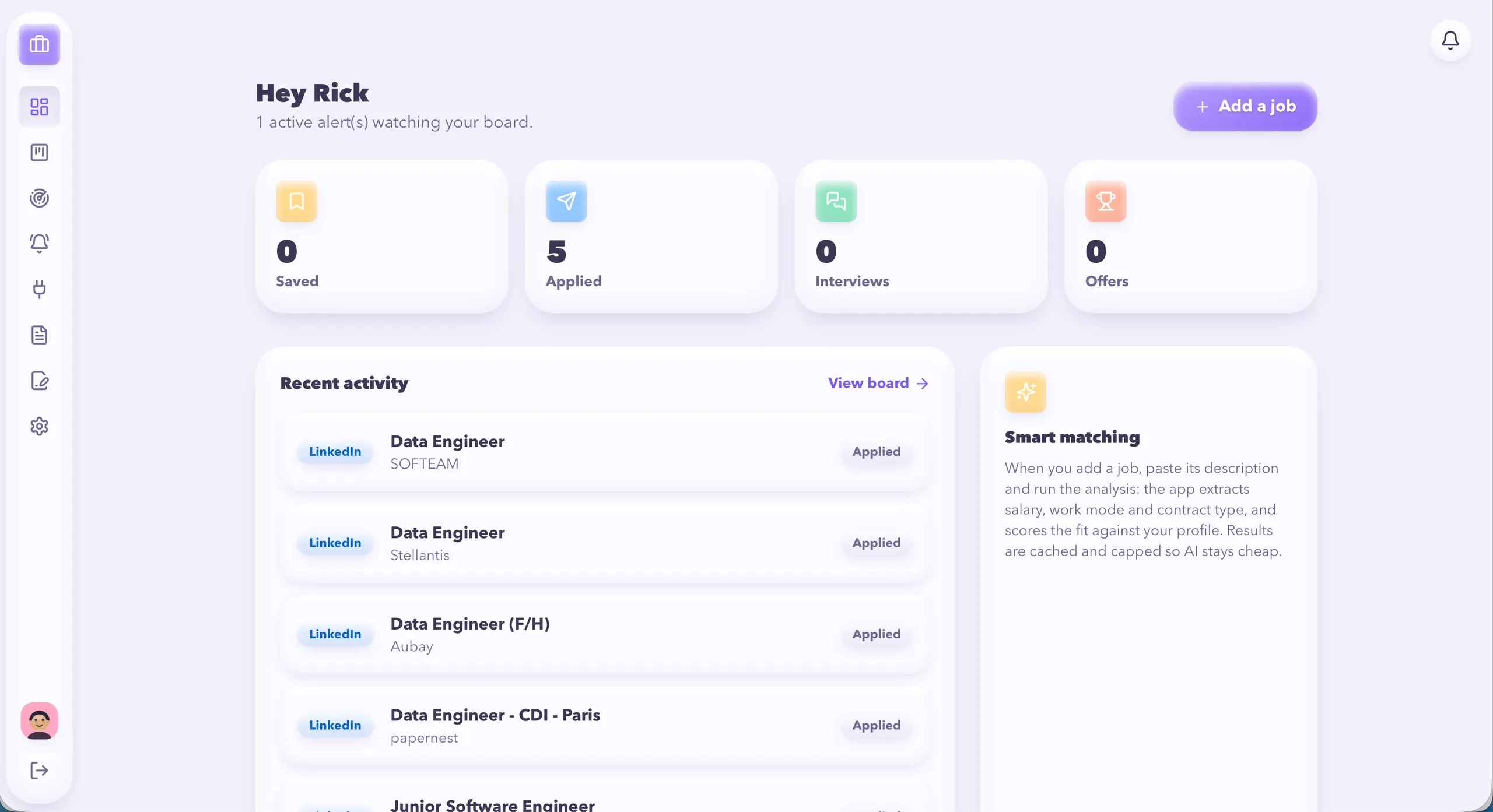Image resolution: width=1493 pixels, height=812 pixels.
Task: Click the LinkedIn tag on papernest row
Action: 335,726
